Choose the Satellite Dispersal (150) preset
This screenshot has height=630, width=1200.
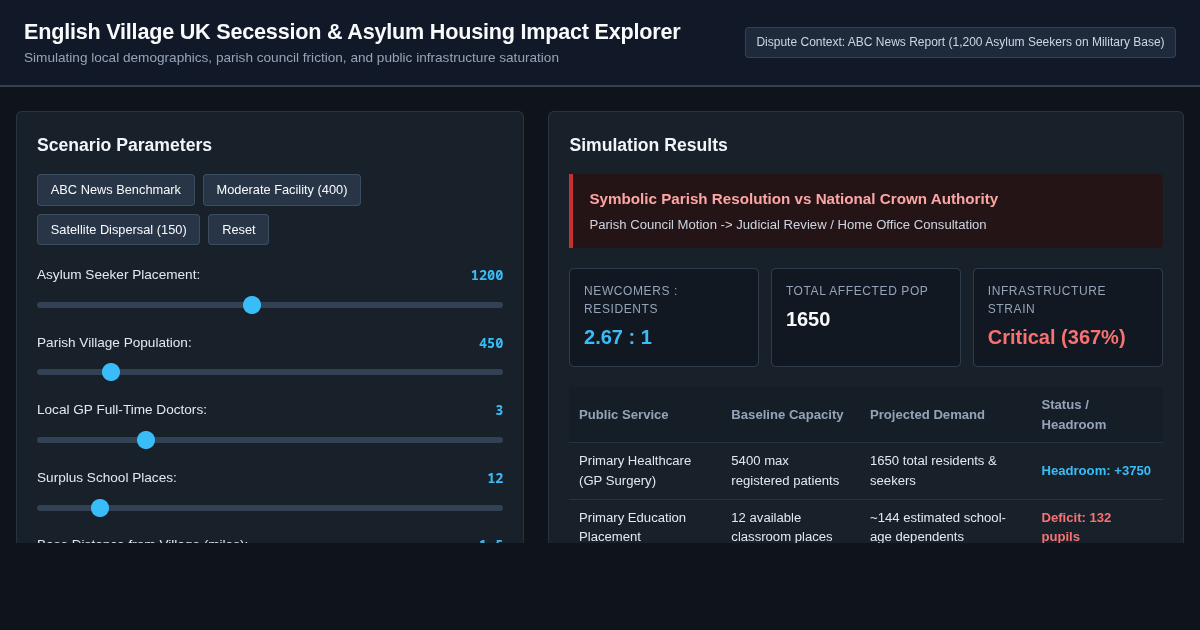pyautogui.click(x=118, y=229)
